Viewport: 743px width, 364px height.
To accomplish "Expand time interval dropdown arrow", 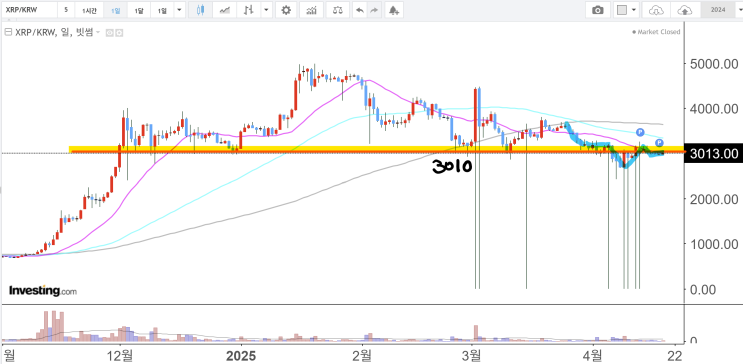I will coord(179,9).
